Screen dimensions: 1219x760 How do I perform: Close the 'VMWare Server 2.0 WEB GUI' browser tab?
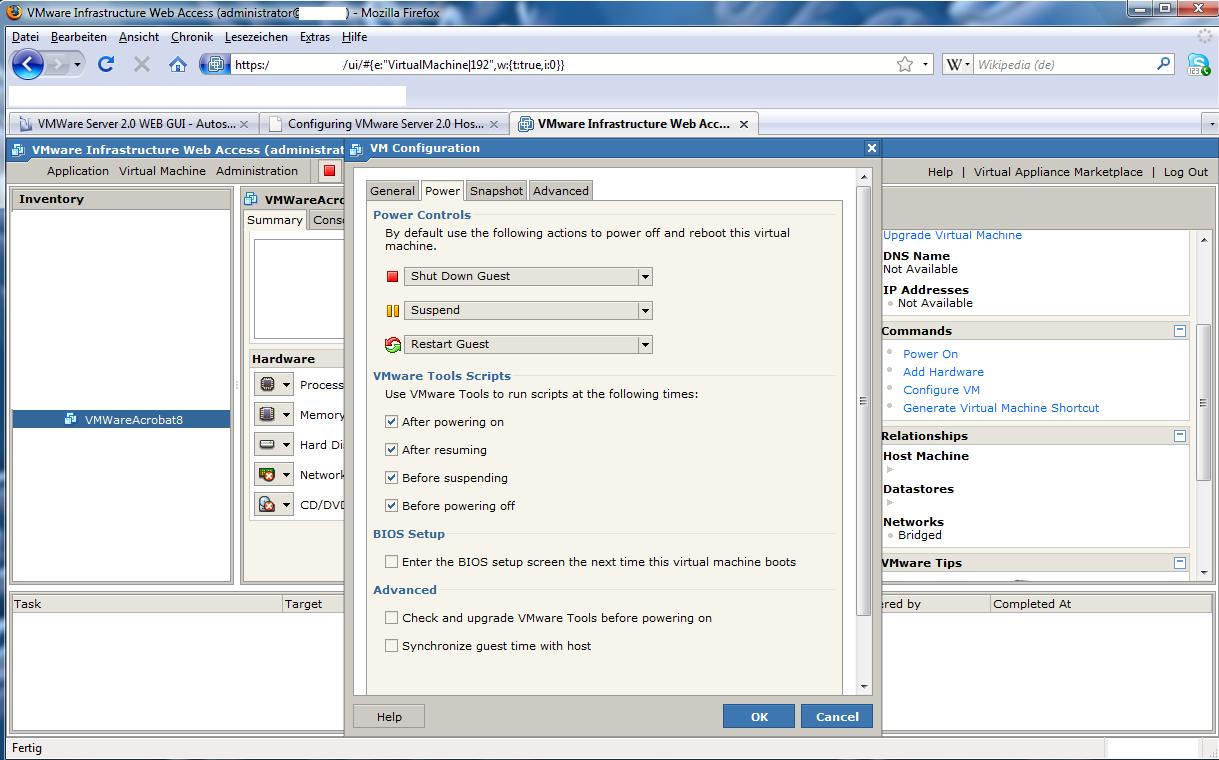[243, 124]
